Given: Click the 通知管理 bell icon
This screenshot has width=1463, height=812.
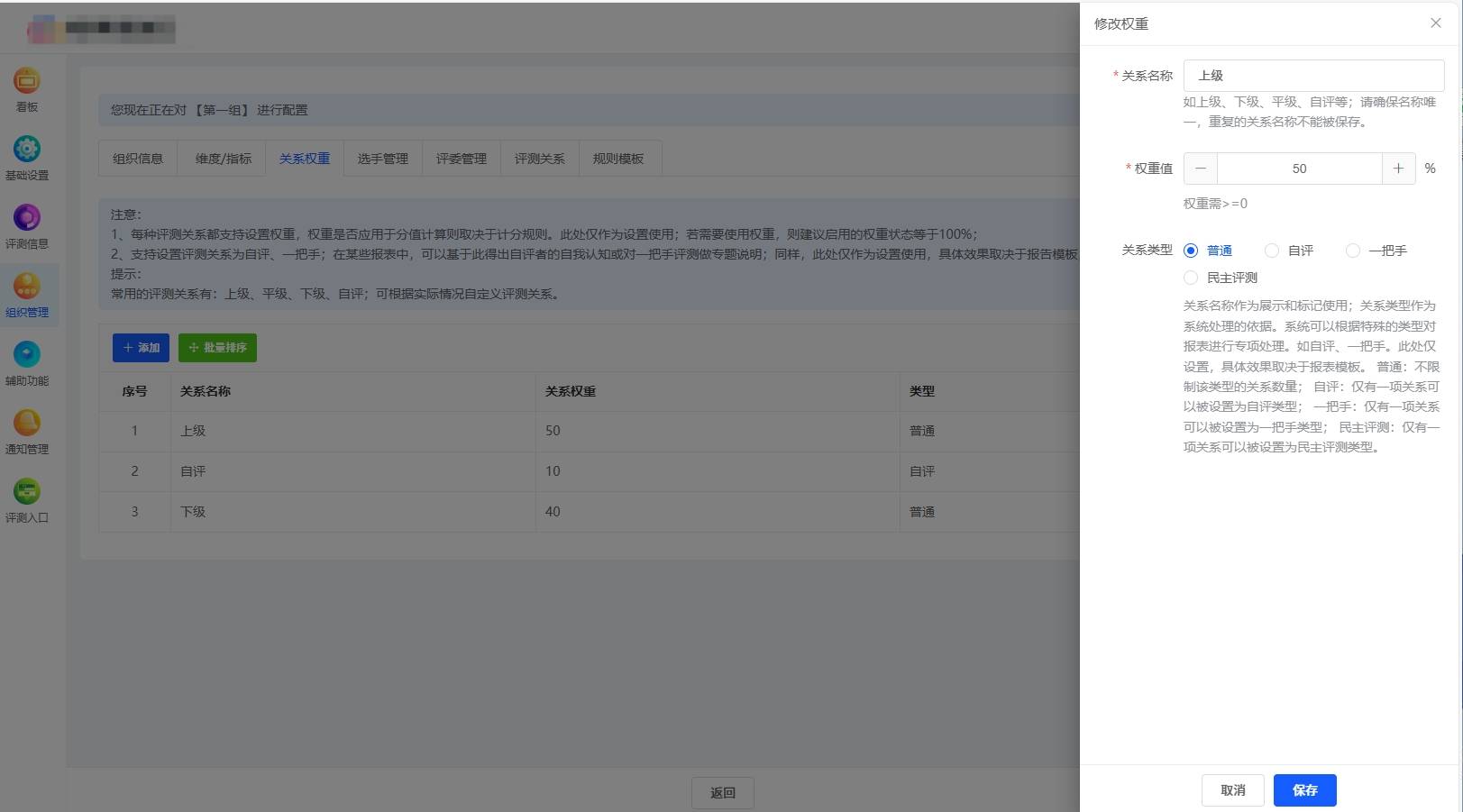Looking at the screenshot, I should (x=27, y=424).
